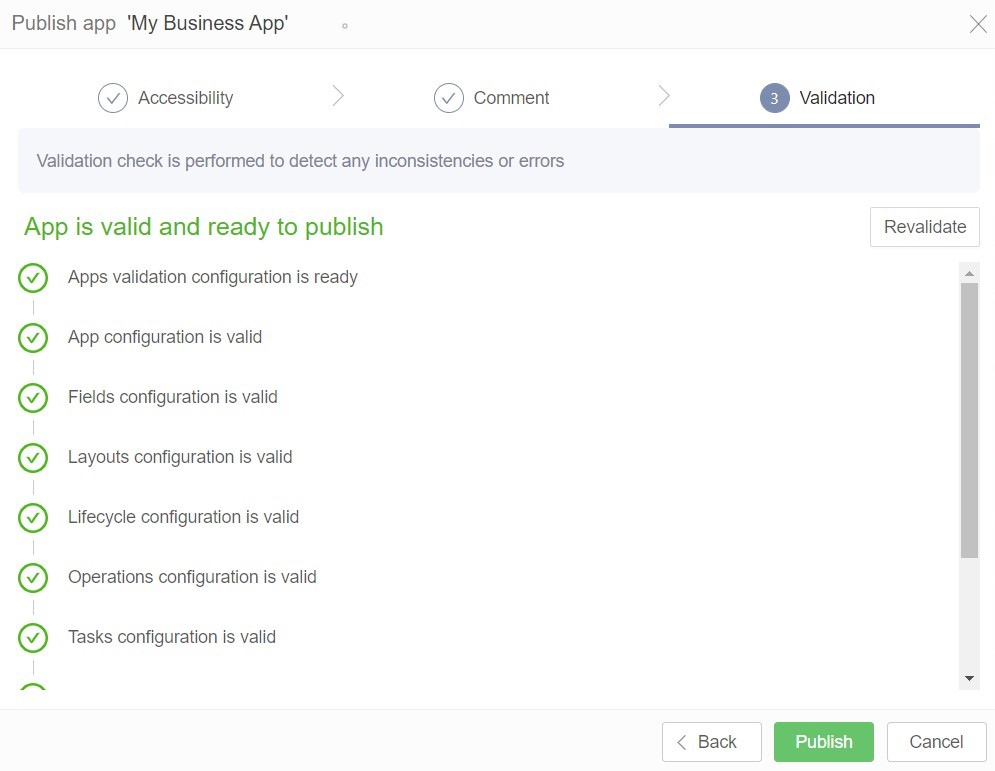Viewport: 995px width, 771px height.
Task: Click check icon beside Operations configuration is valid
Action: tap(33, 578)
